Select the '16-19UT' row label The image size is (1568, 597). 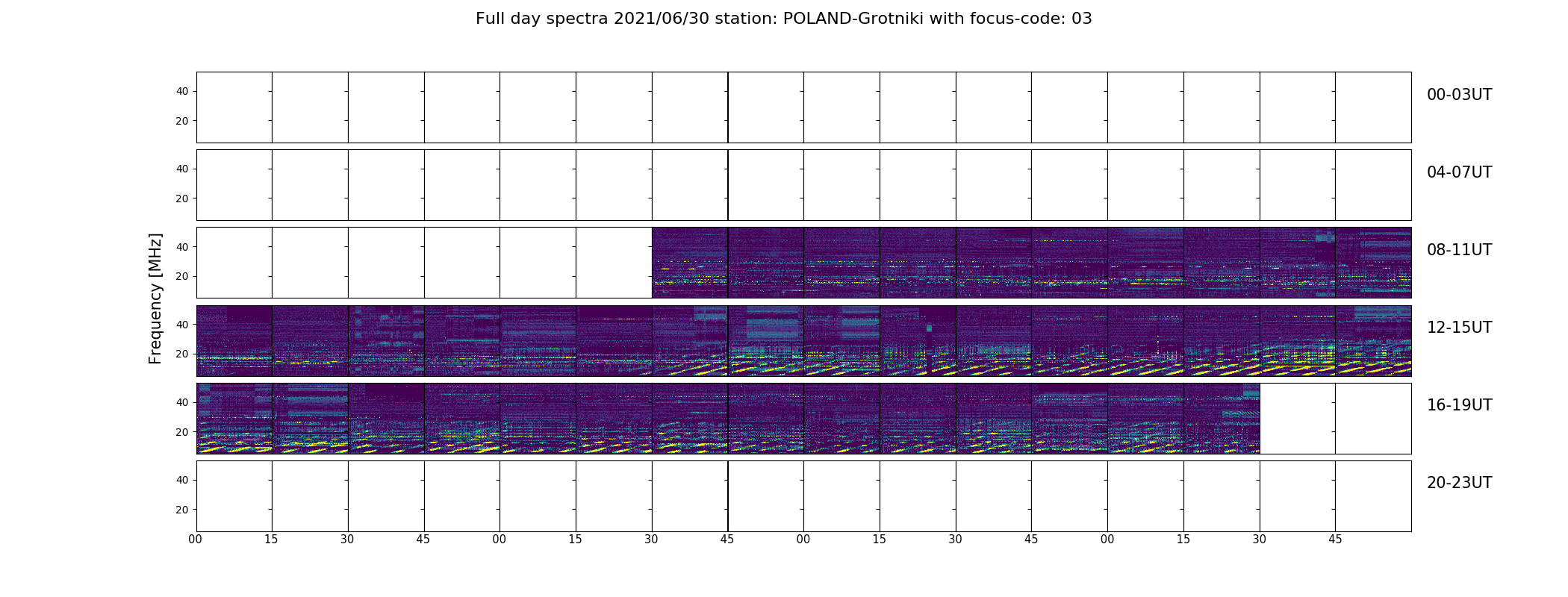click(1459, 405)
